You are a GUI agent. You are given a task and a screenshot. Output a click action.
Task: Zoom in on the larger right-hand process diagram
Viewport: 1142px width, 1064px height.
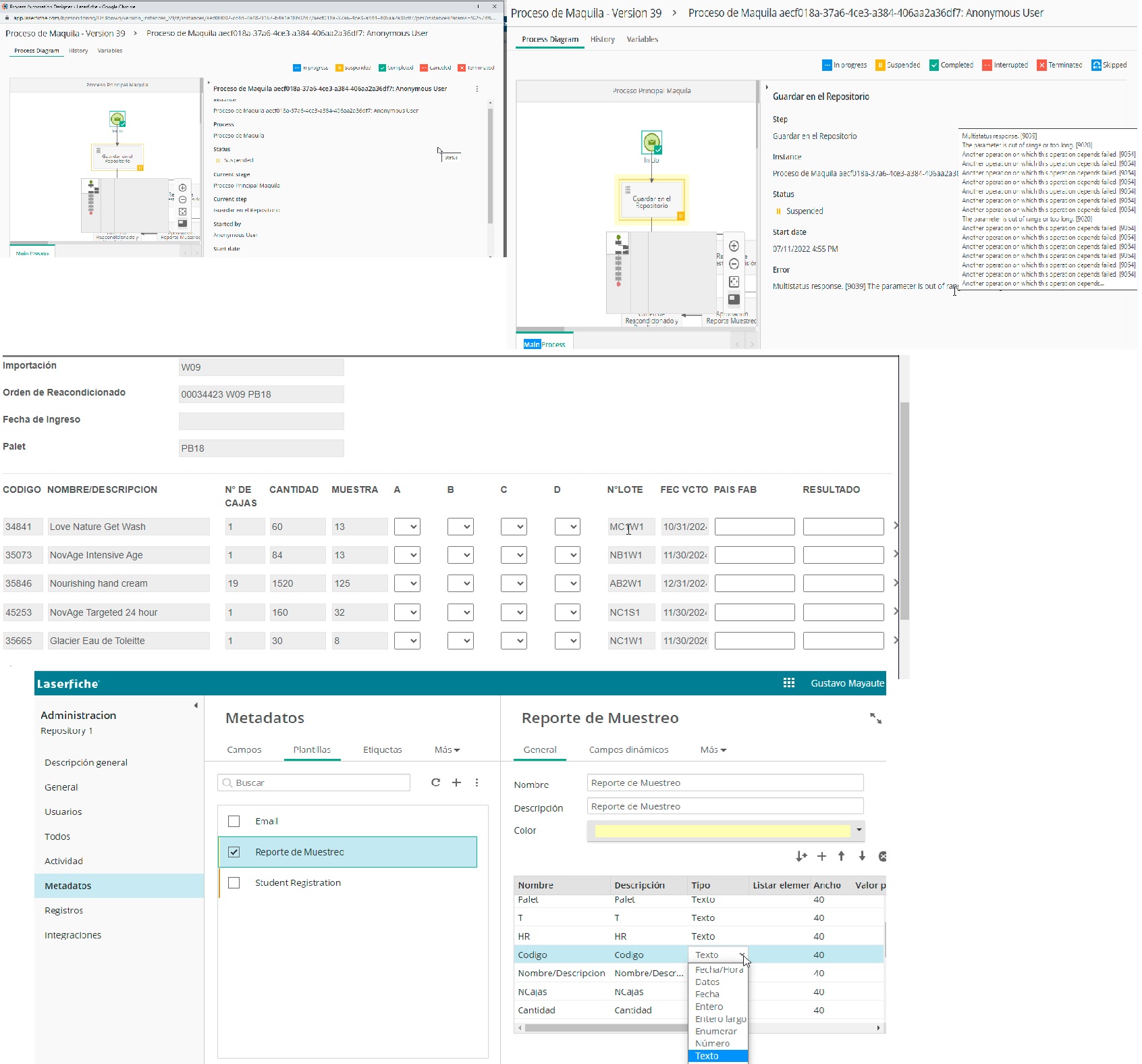tap(734, 246)
